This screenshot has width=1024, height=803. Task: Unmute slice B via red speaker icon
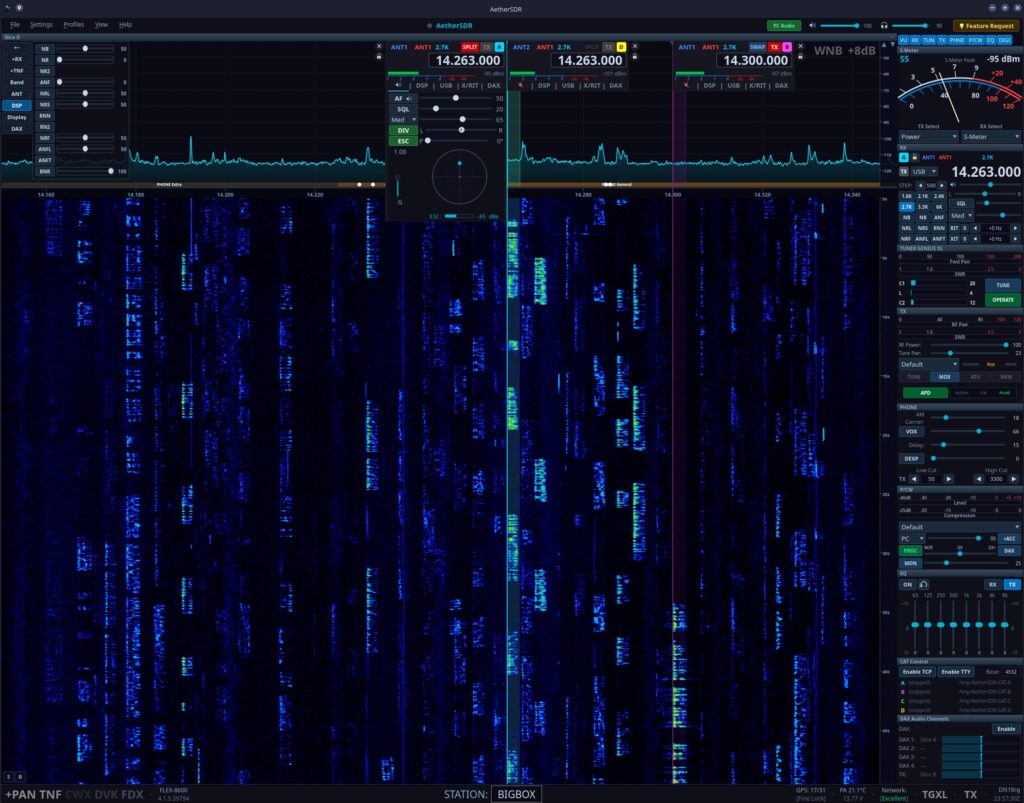tap(686, 86)
